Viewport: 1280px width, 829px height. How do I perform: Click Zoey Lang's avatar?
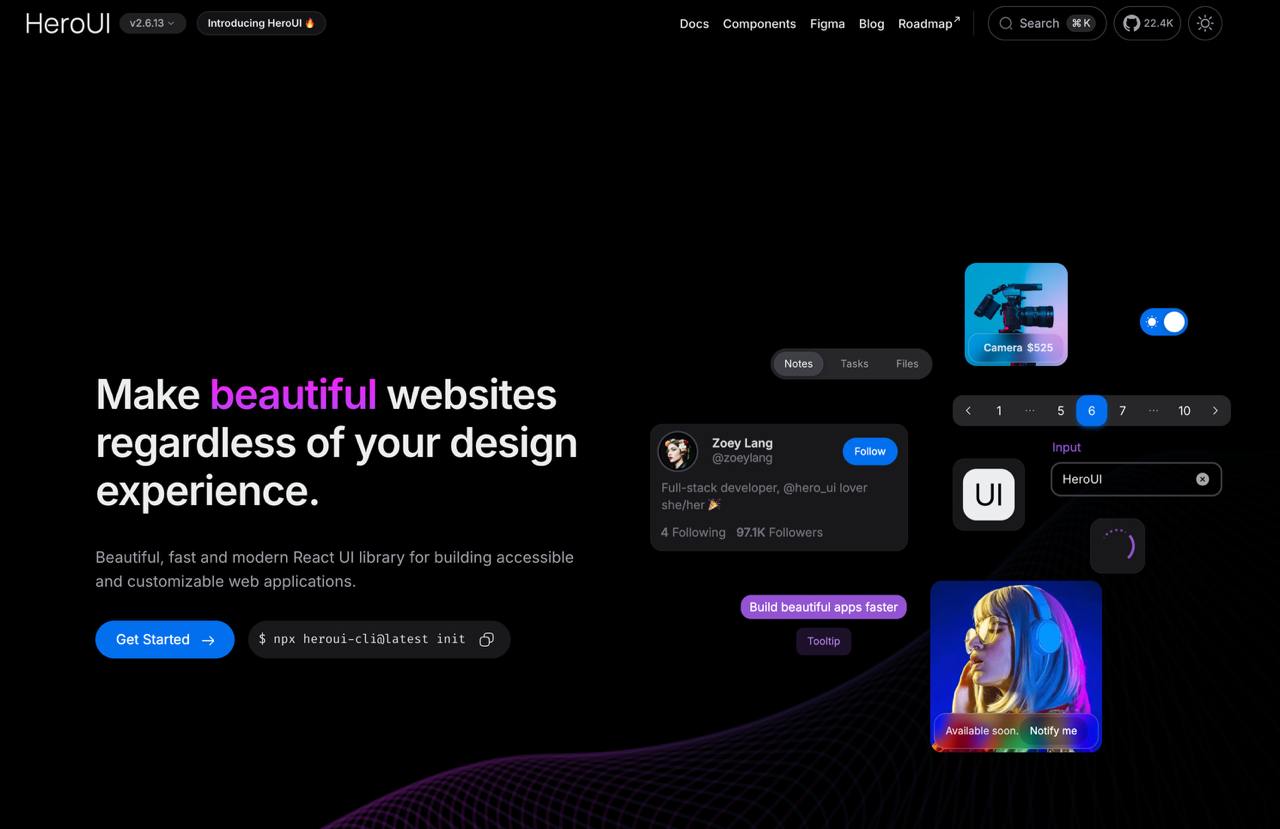tap(678, 451)
